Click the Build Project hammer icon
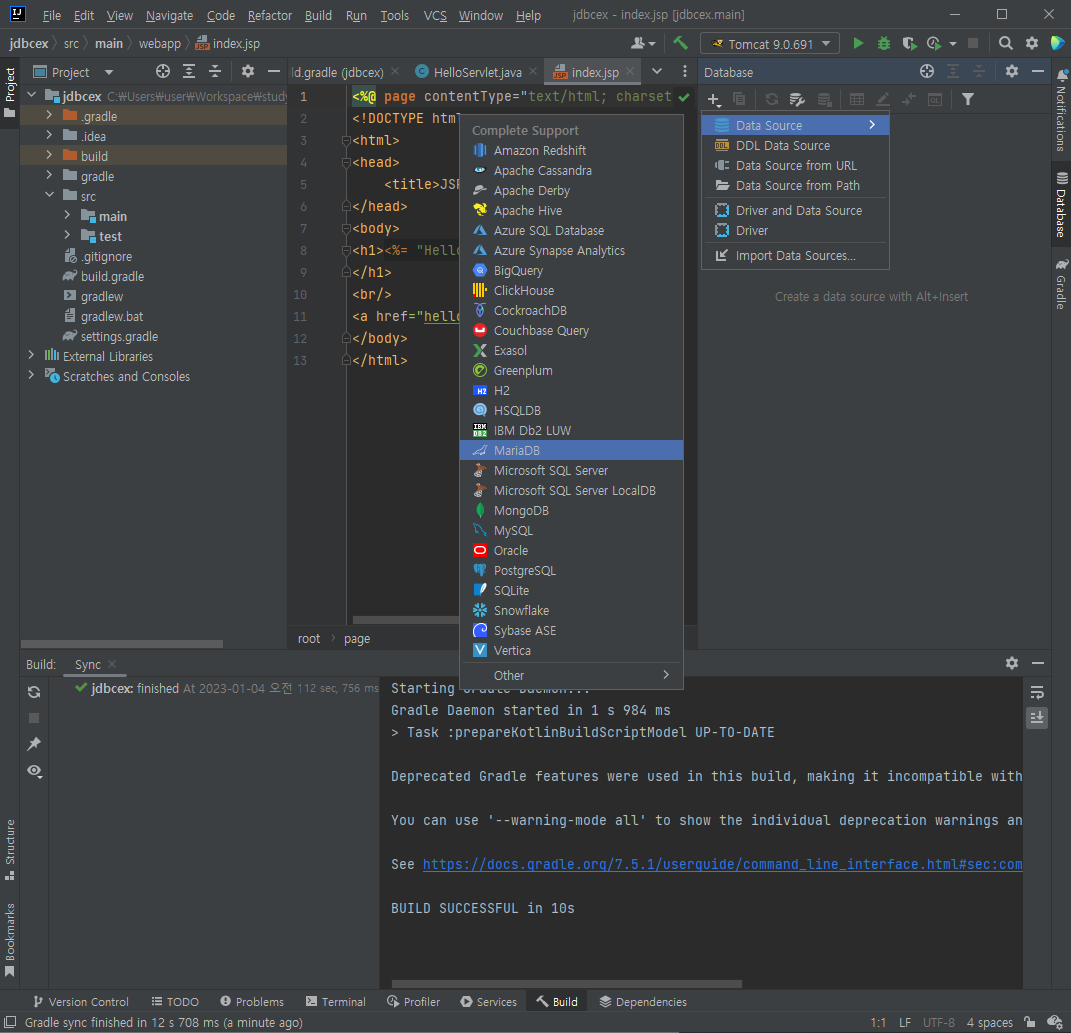1071x1033 pixels. click(x=680, y=43)
